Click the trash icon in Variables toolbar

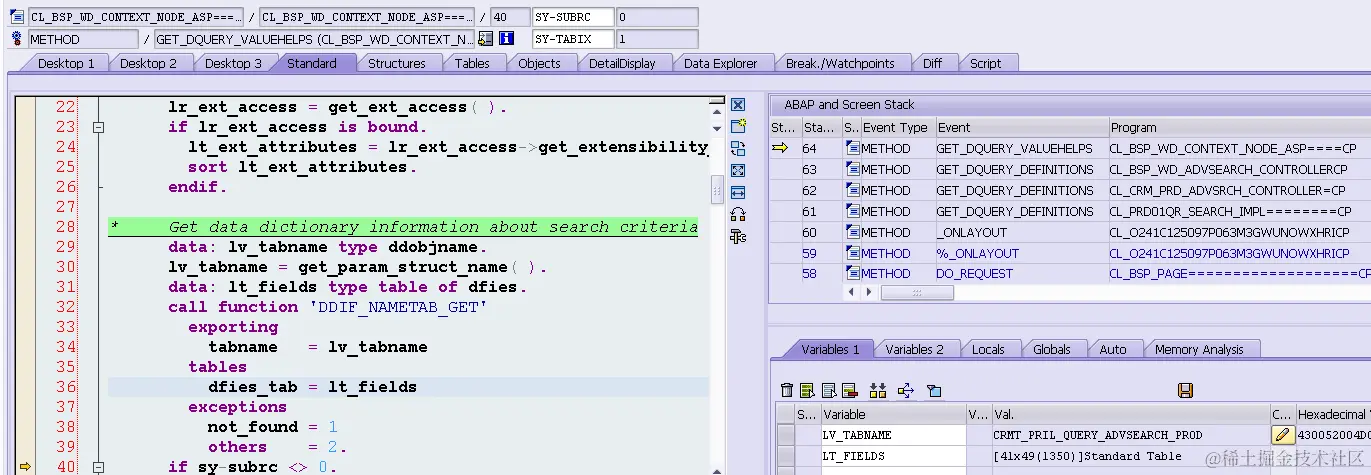click(x=787, y=390)
